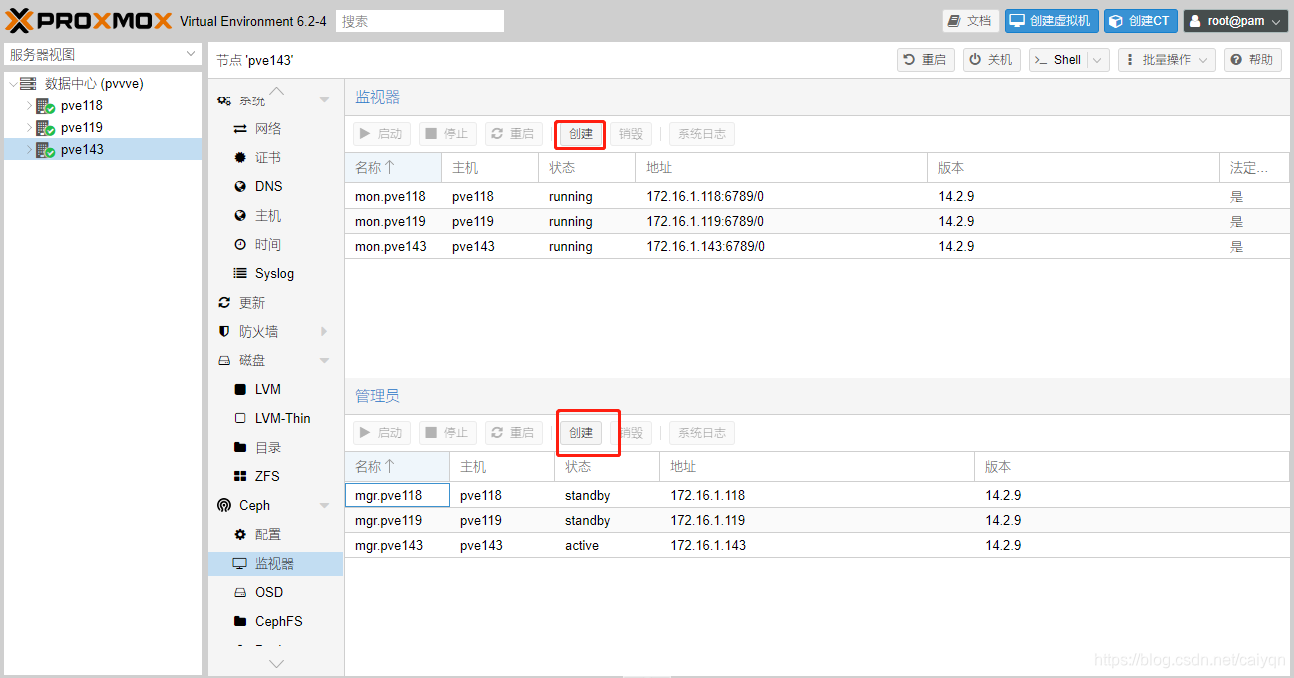Click 创建CT to create a container
The width and height of the screenshot is (1294, 678).
(x=1141, y=21)
